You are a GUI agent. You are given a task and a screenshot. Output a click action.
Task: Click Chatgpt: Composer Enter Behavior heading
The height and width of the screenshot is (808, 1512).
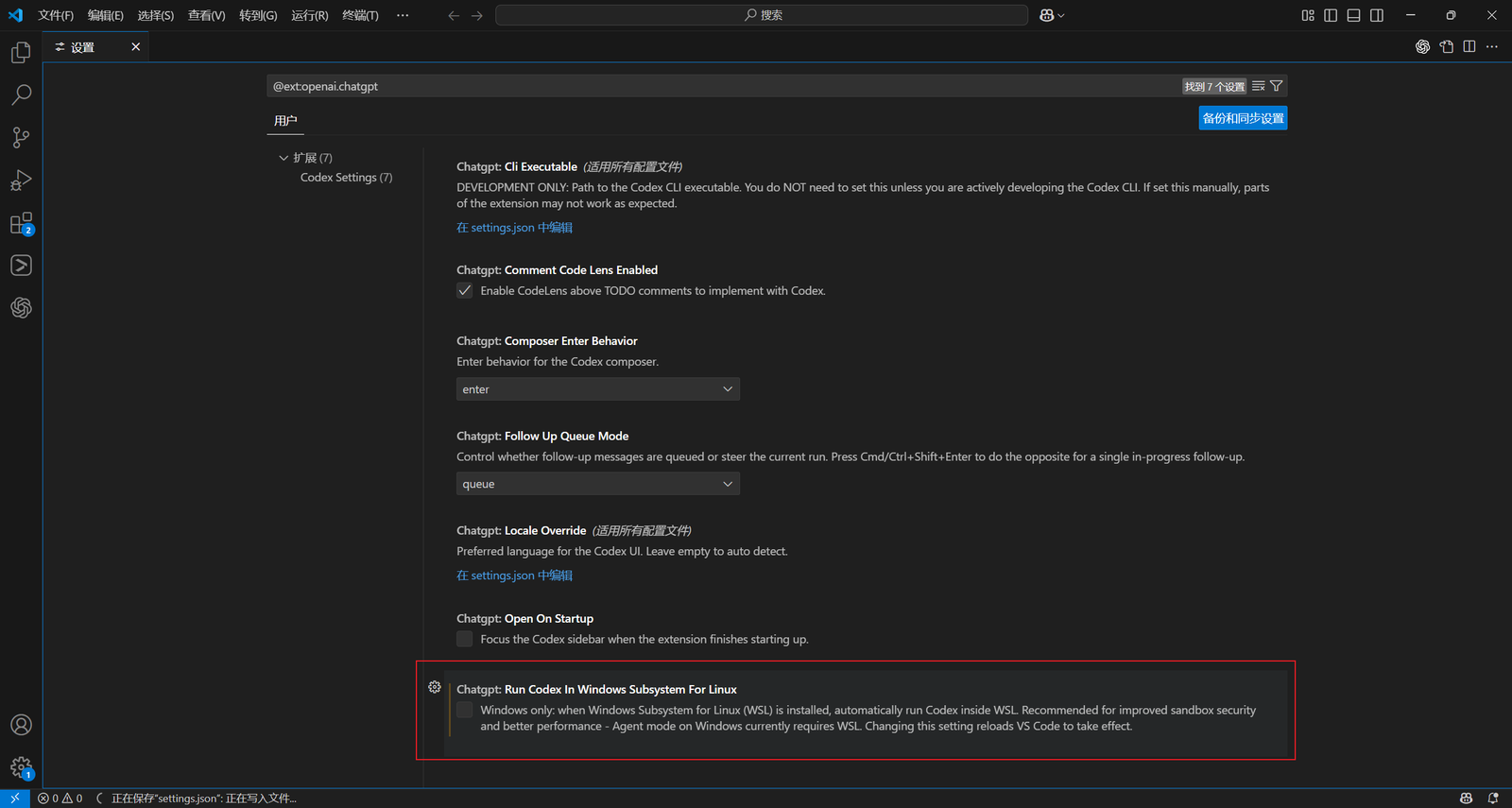pyautogui.click(x=547, y=341)
